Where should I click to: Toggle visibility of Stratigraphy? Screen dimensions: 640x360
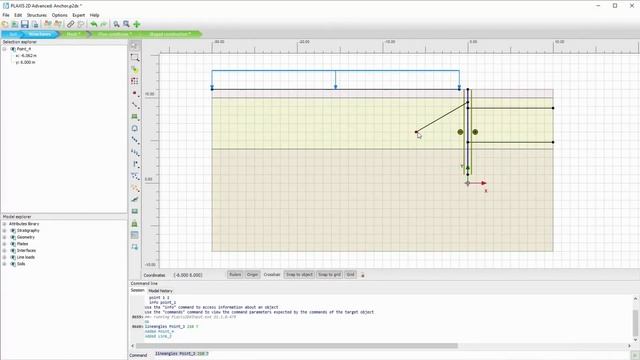point(13,231)
